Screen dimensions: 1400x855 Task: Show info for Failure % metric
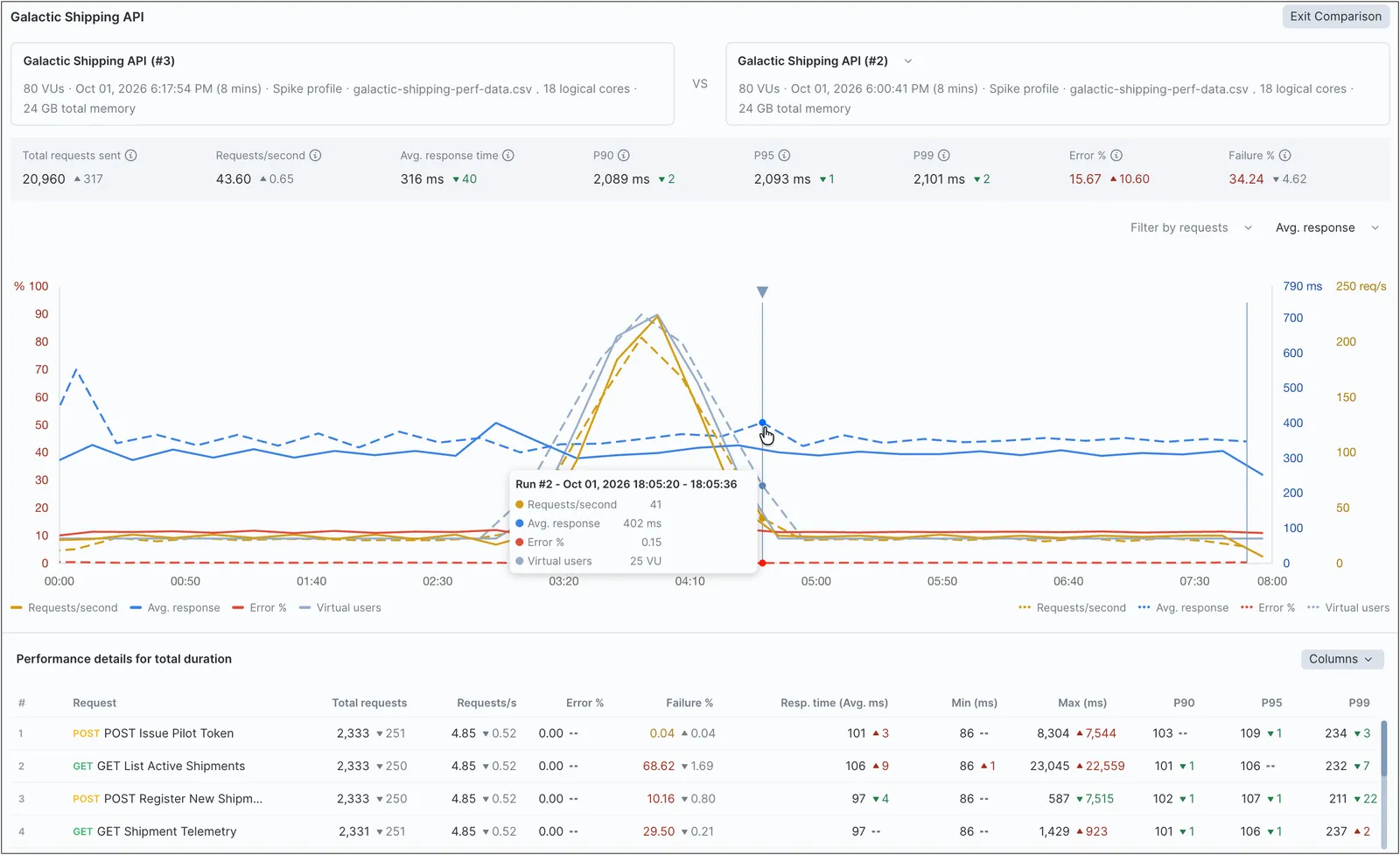point(1285,156)
